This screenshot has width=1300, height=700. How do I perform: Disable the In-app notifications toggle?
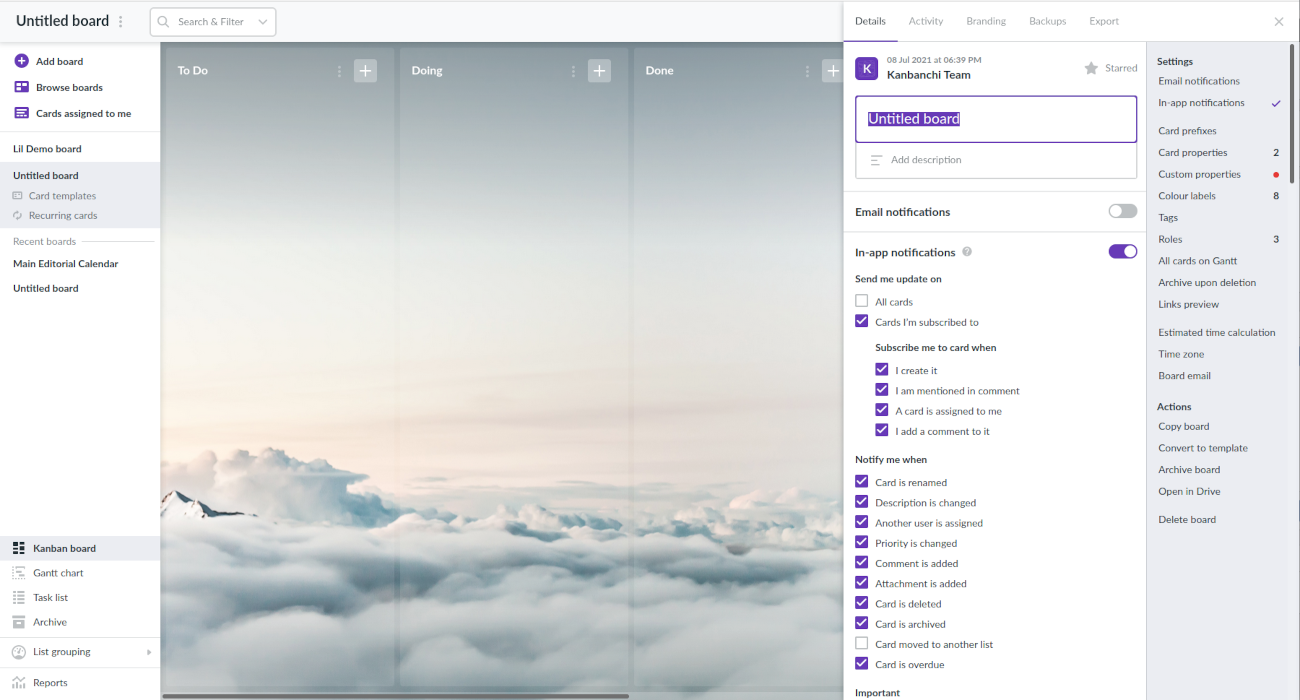tap(1123, 251)
